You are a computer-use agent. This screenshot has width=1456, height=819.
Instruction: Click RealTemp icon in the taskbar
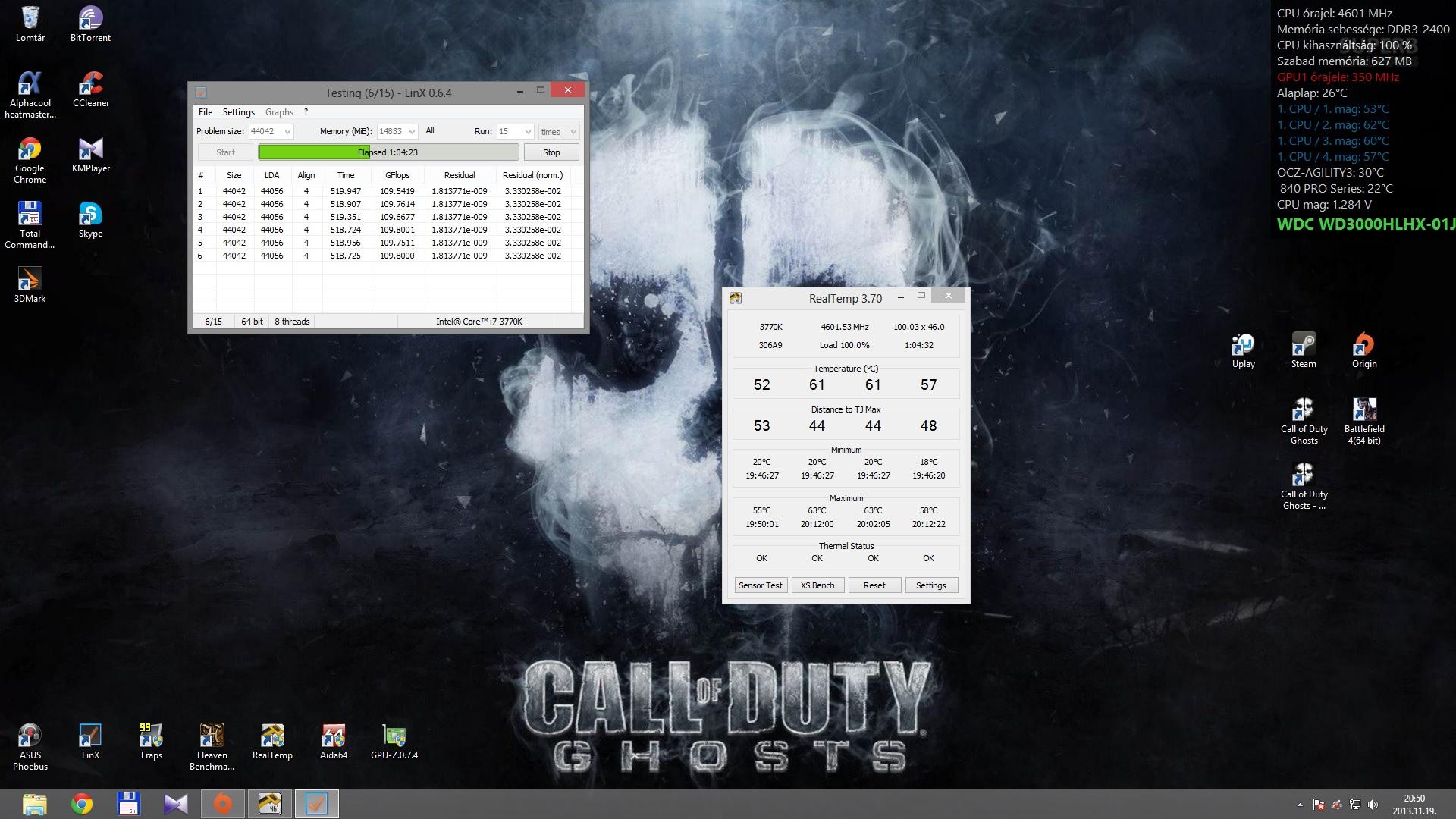[x=269, y=803]
